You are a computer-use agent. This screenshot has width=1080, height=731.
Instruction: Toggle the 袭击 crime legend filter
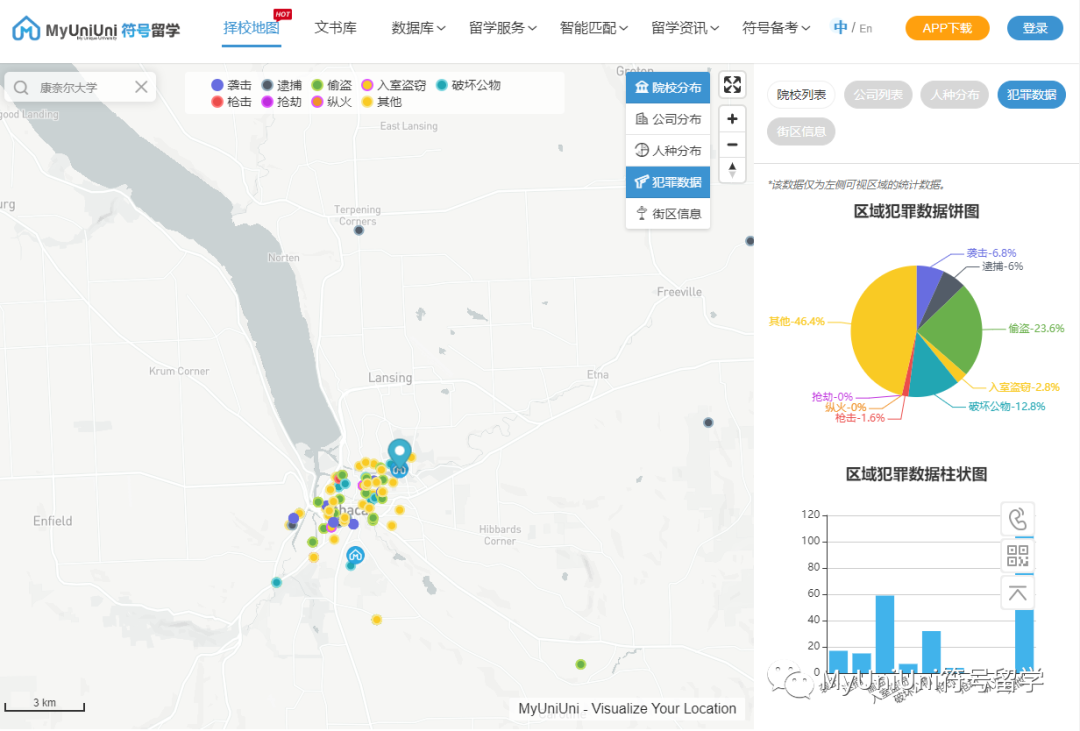(x=229, y=85)
